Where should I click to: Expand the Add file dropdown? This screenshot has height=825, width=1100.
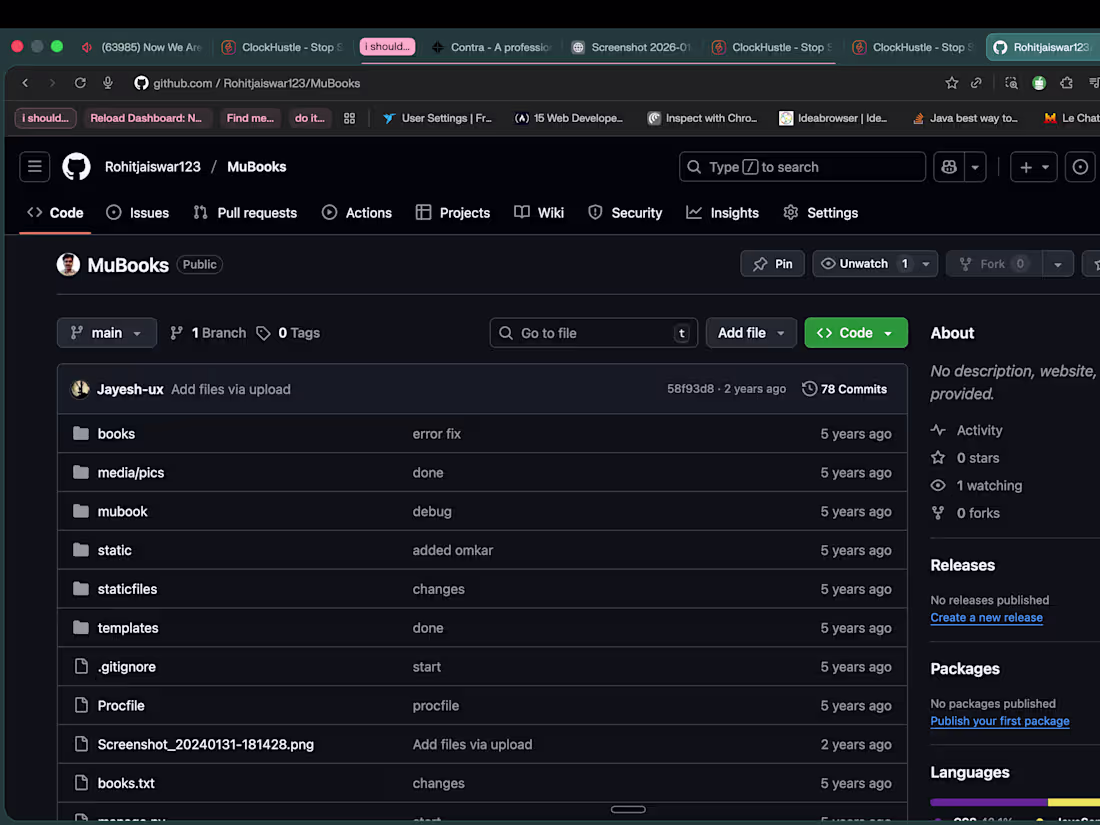[751, 333]
